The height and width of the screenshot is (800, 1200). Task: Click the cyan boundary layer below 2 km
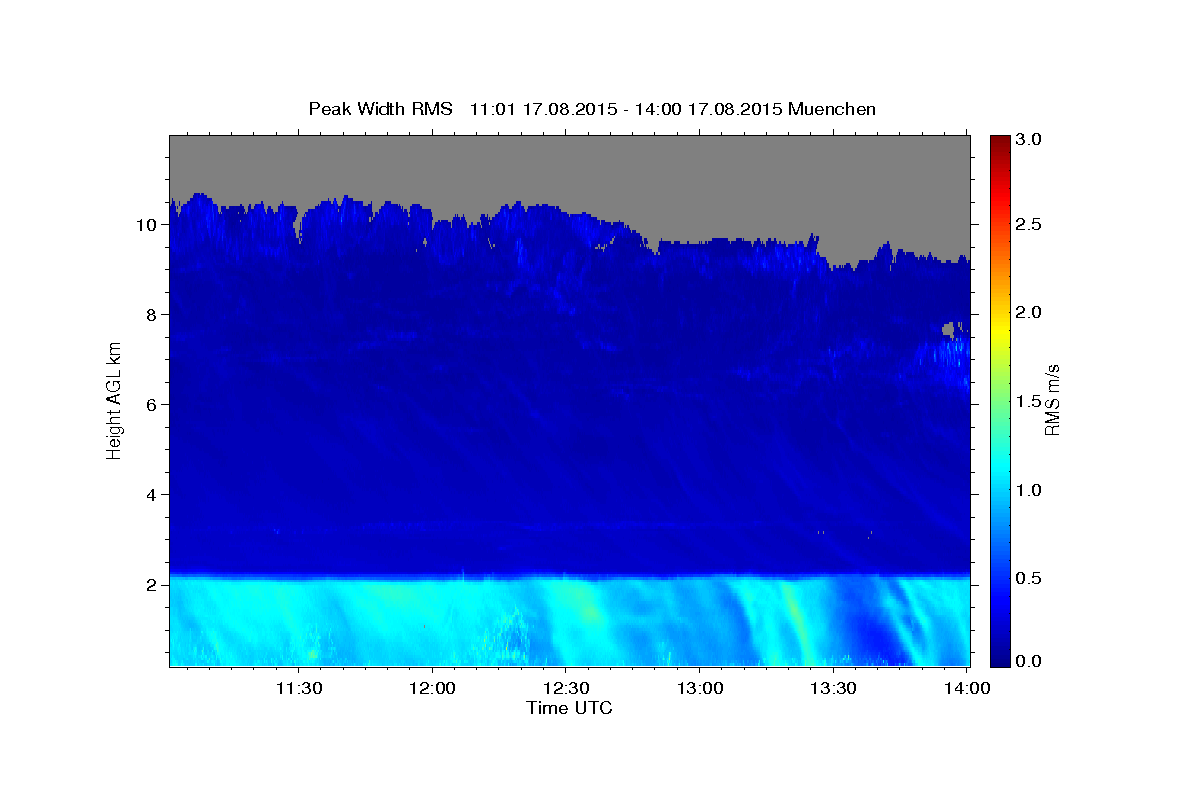point(570,622)
